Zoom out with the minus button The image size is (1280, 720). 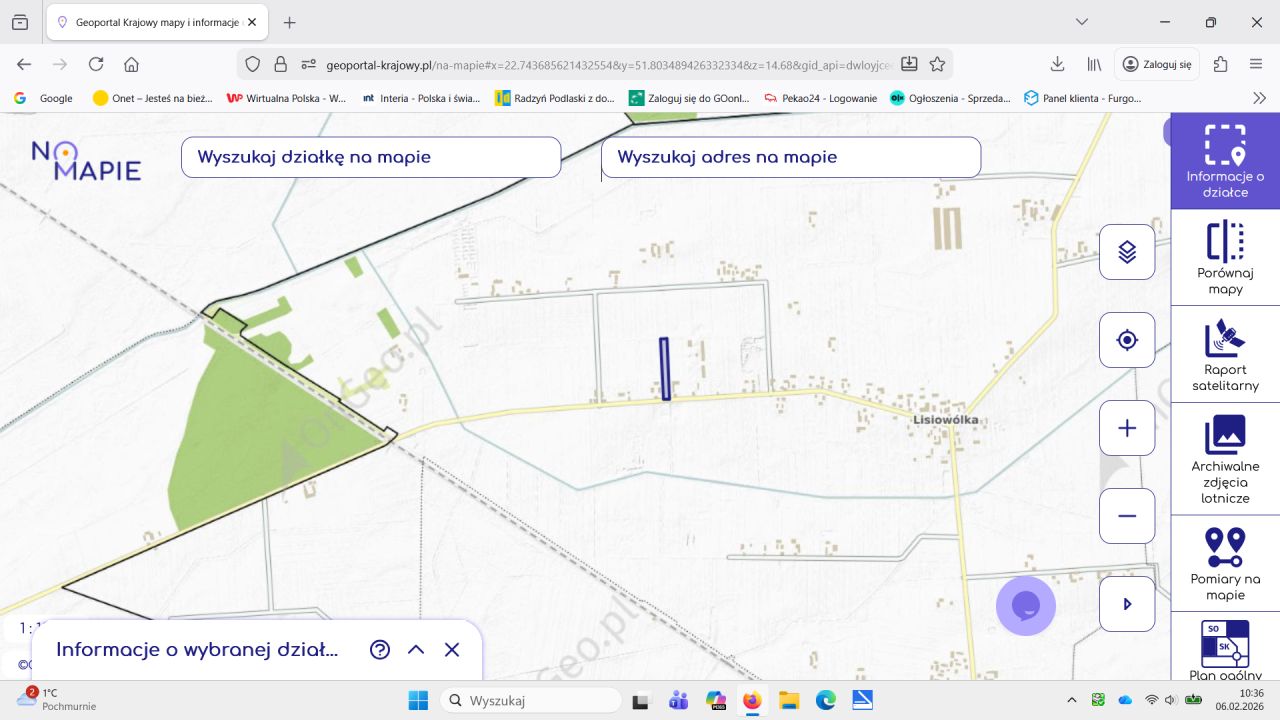1127,516
